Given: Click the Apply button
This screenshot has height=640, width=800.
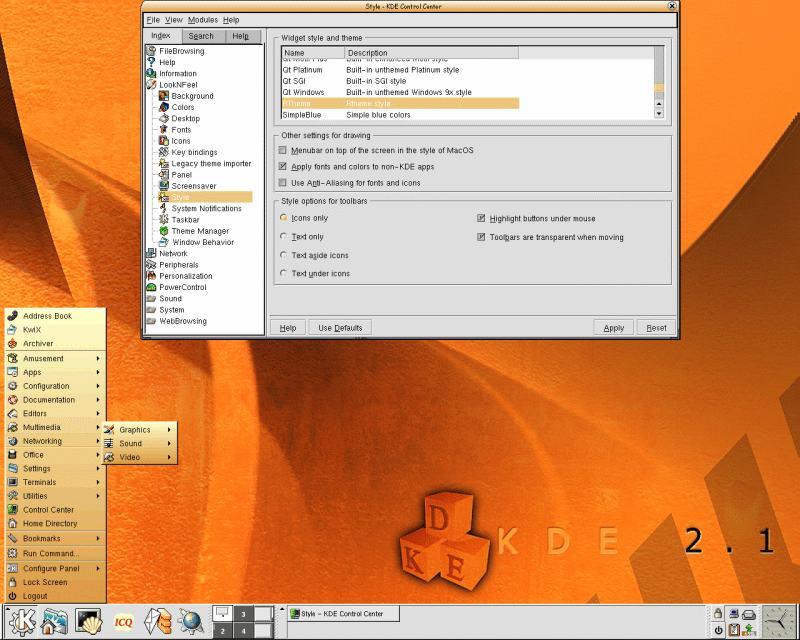Looking at the screenshot, I should click(x=613, y=328).
